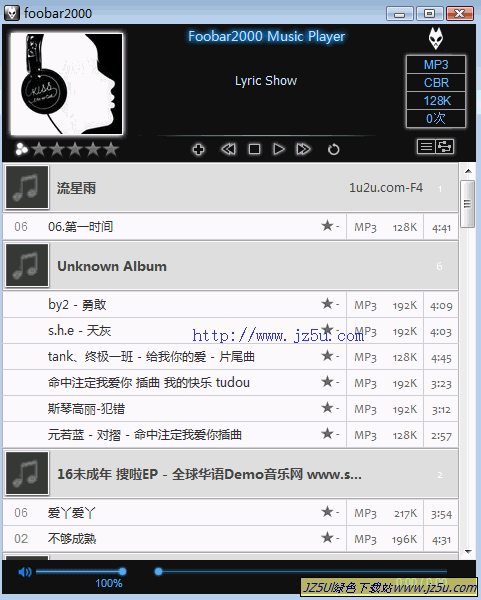Click the Lyric Show panel text
Screen dimensions: 481x600
click(266, 81)
